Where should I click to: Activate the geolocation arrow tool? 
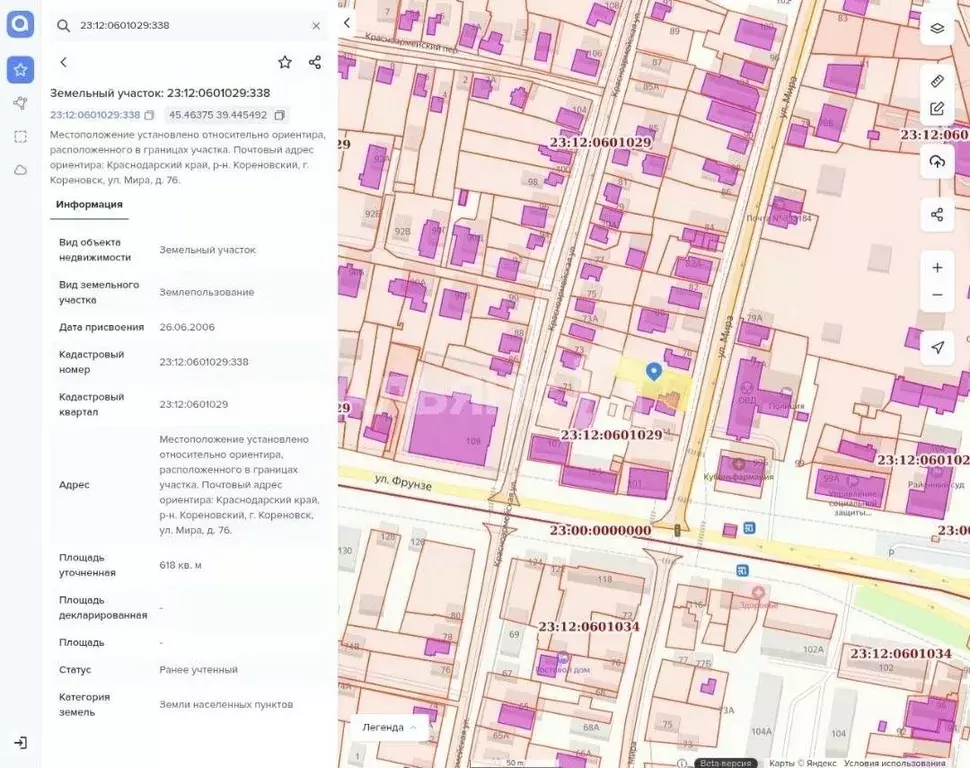pos(936,347)
